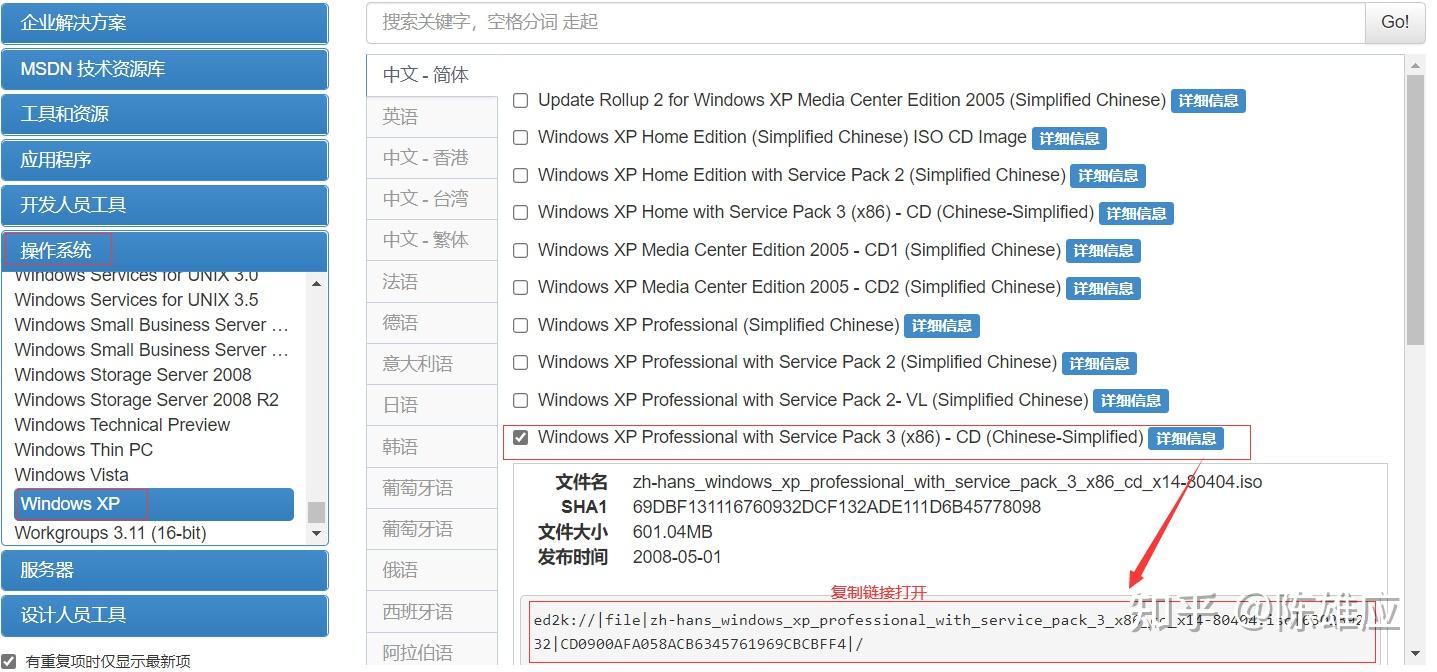
Task: Enable 有重复项时仅显示最新项 option
Action: click(x=10, y=661)
